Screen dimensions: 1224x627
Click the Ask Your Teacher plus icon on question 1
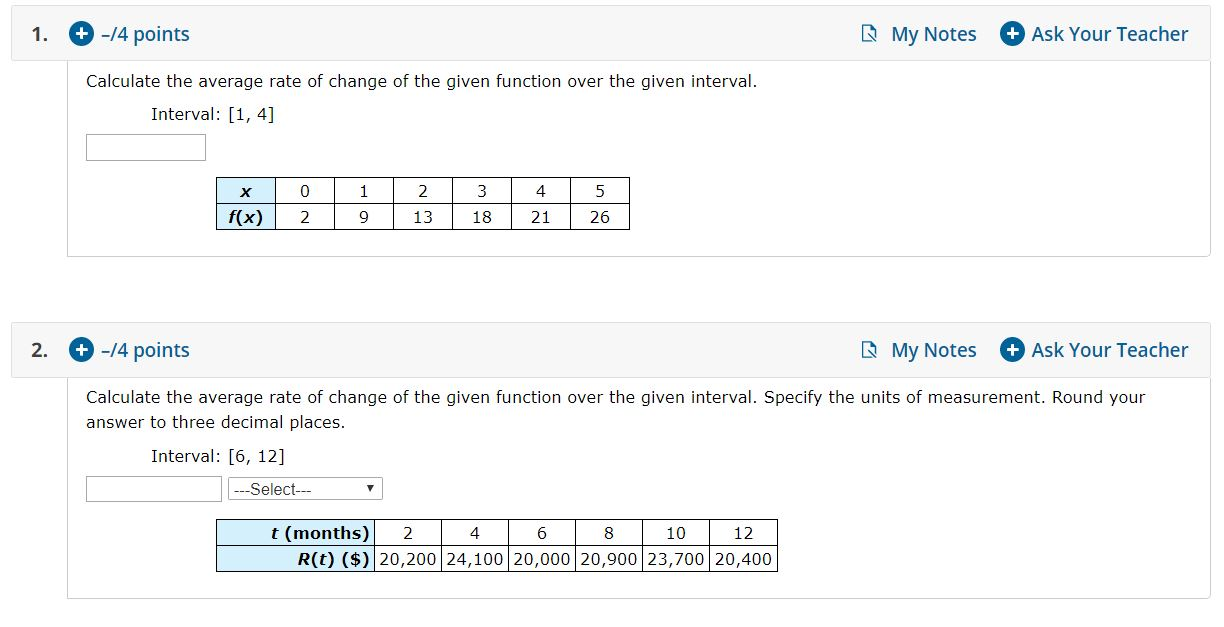click(1012, 33)
